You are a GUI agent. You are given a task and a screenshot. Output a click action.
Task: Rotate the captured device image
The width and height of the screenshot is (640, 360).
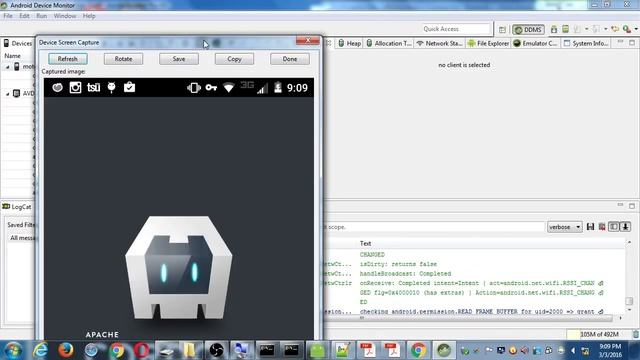tap(123, 59)
